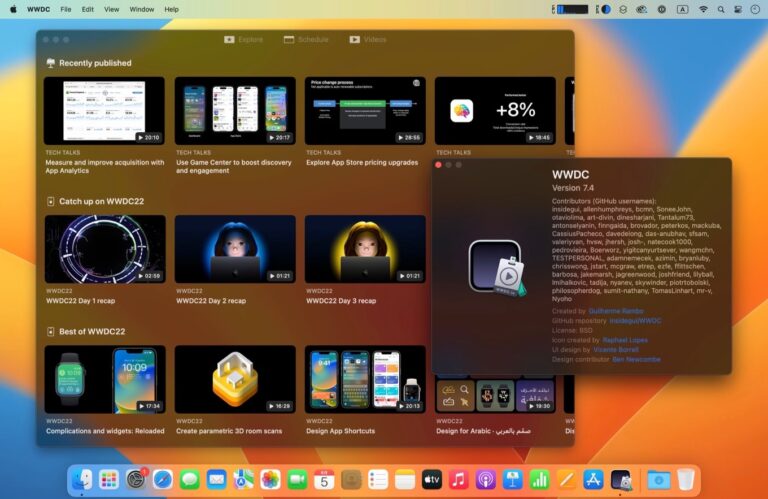Open the Photos app in the Dock
The image size is (768, 499).
pyautogui.click(x=270, y=479)
